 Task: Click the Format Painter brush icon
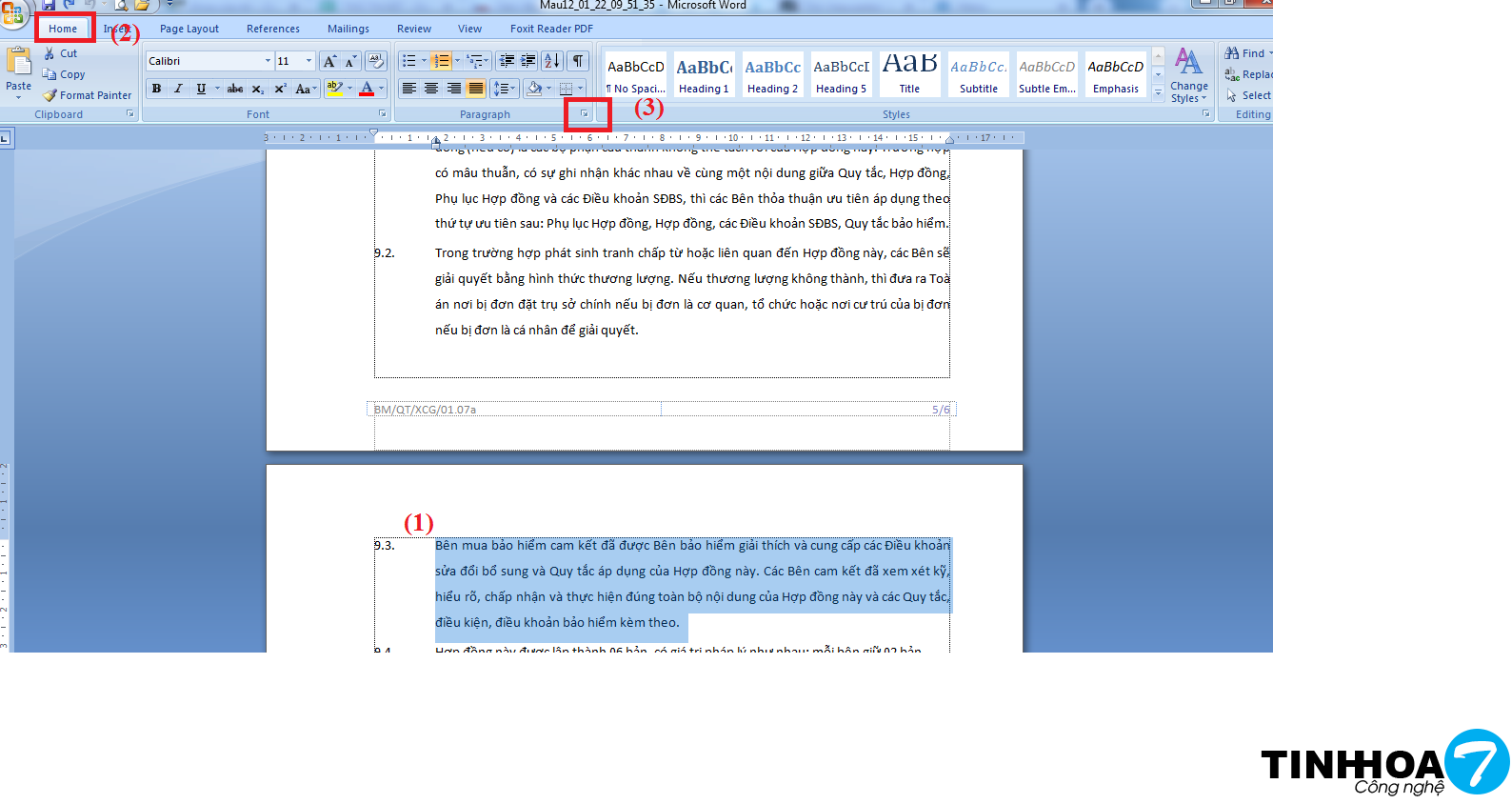pyautogui.click(x=50, y=95)
